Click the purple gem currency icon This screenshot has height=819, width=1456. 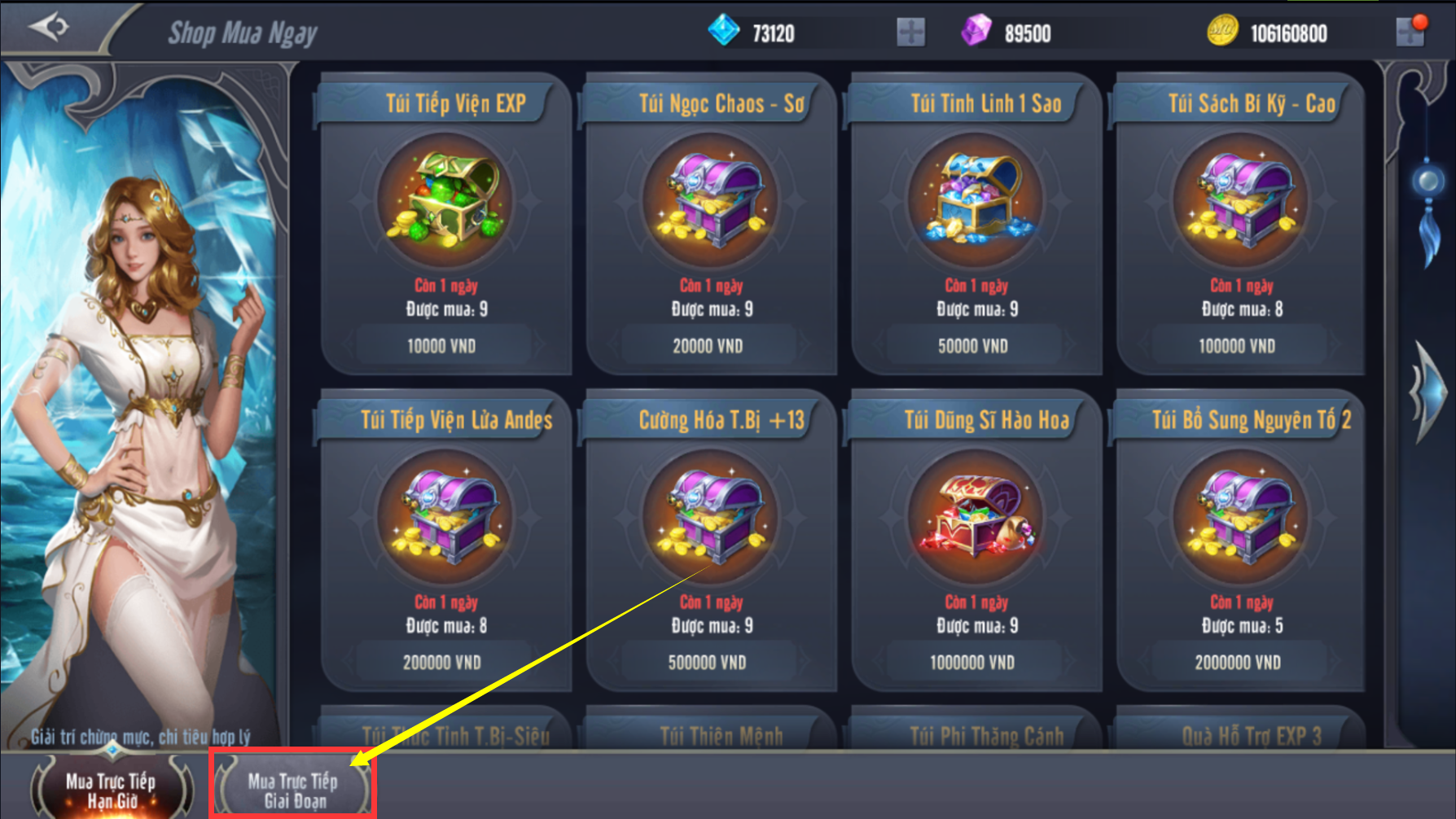(976, 31)
